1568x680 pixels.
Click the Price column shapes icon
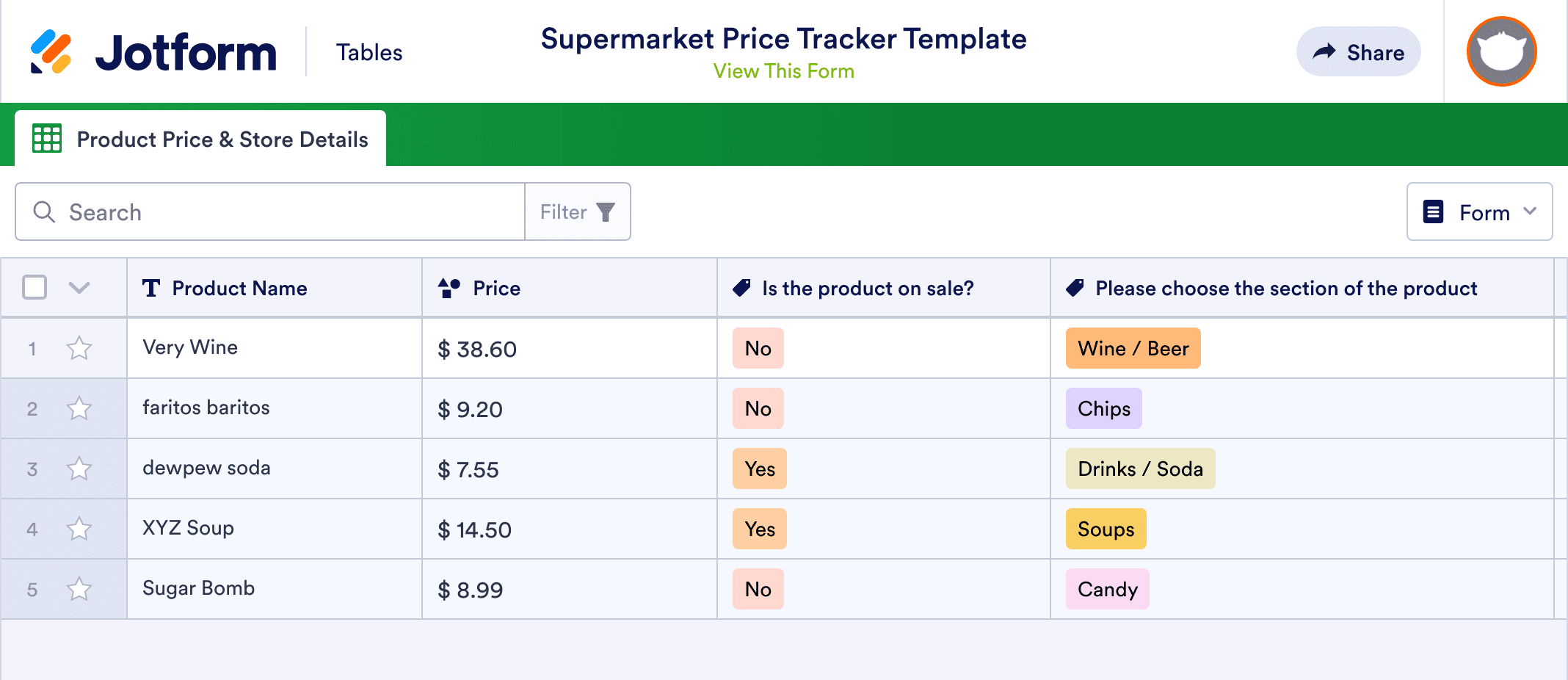(449, 288)
